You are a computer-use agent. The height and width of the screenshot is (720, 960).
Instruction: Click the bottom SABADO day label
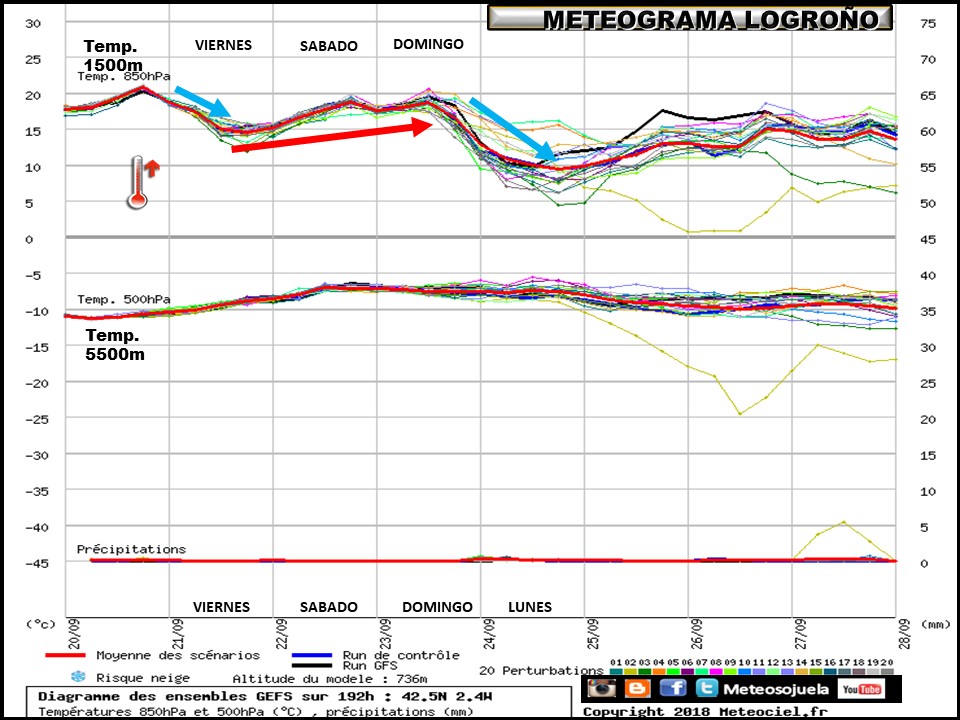pos(329,607)
